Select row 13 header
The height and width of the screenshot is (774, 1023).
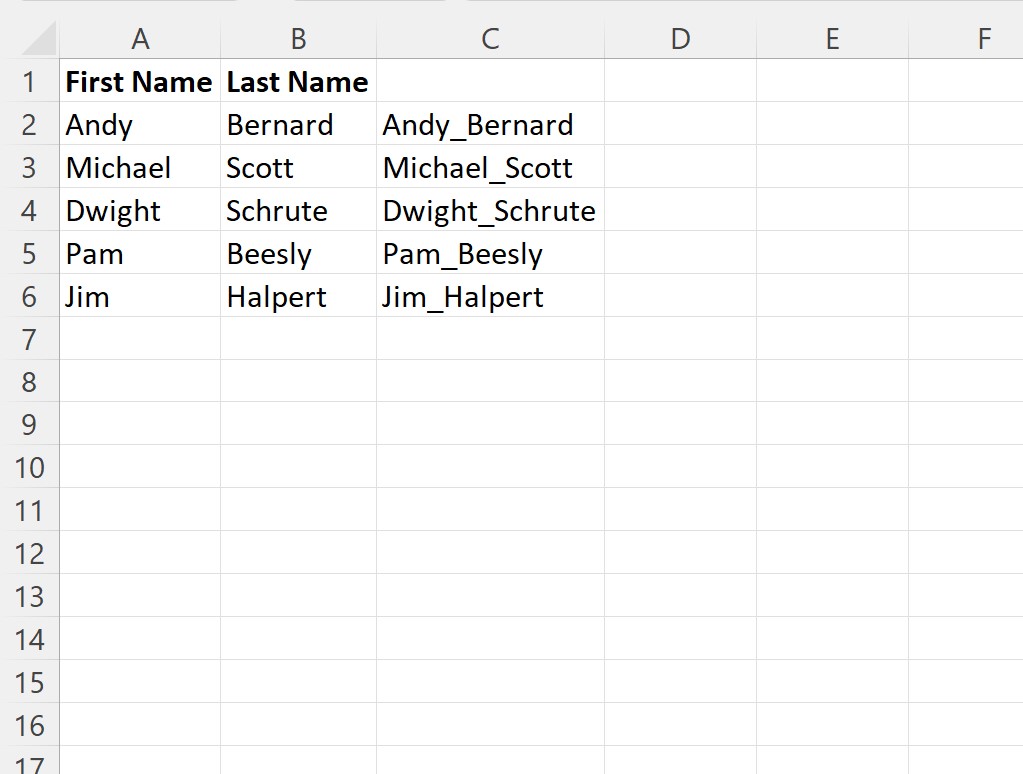pos(29,597)
